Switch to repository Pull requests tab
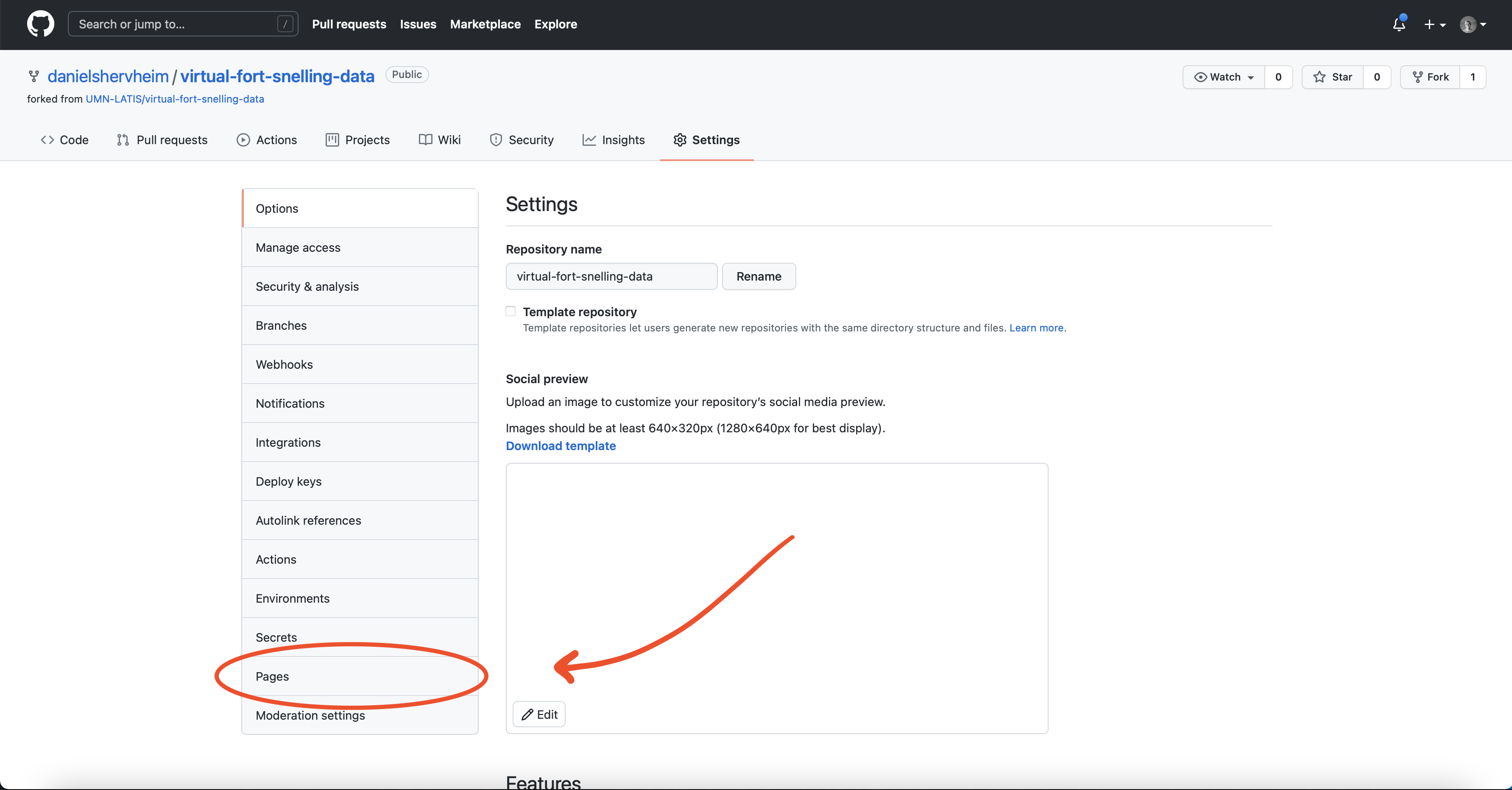1512x790 pixels. [x=162, y=139]
